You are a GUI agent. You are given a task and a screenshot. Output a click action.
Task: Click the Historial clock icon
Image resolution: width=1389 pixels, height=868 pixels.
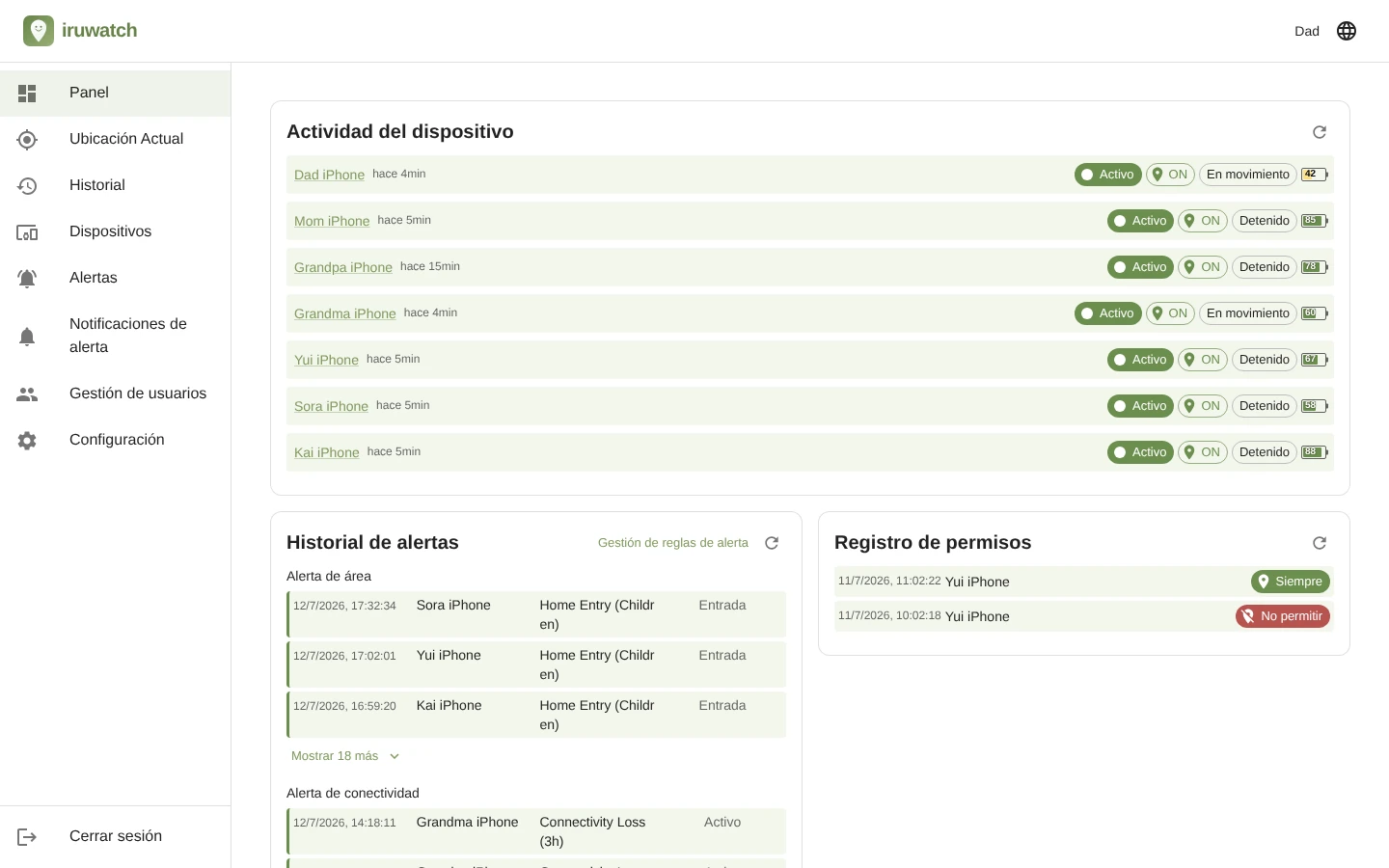coord(27,185)
